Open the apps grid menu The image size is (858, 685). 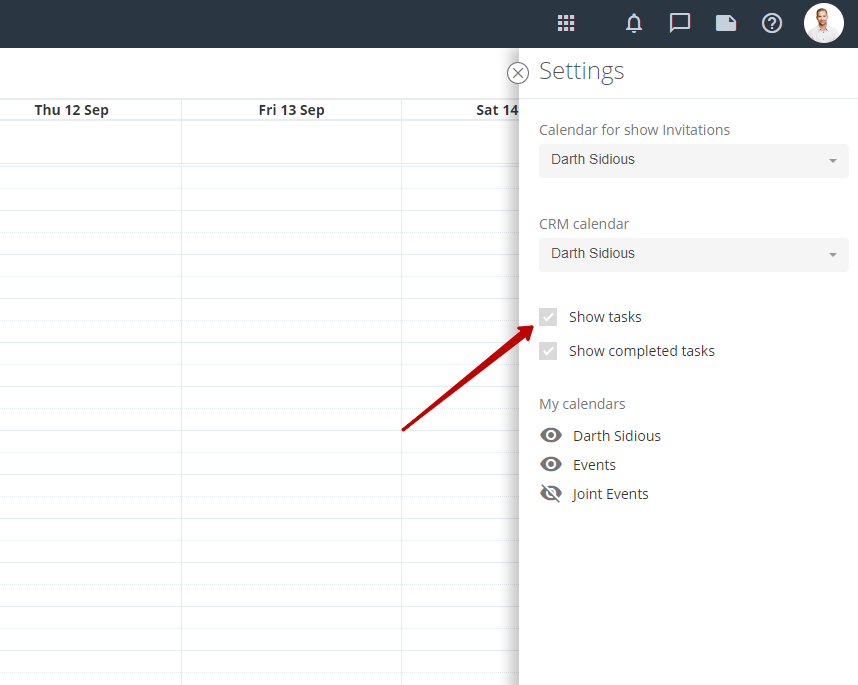click(x=566, y=23)
